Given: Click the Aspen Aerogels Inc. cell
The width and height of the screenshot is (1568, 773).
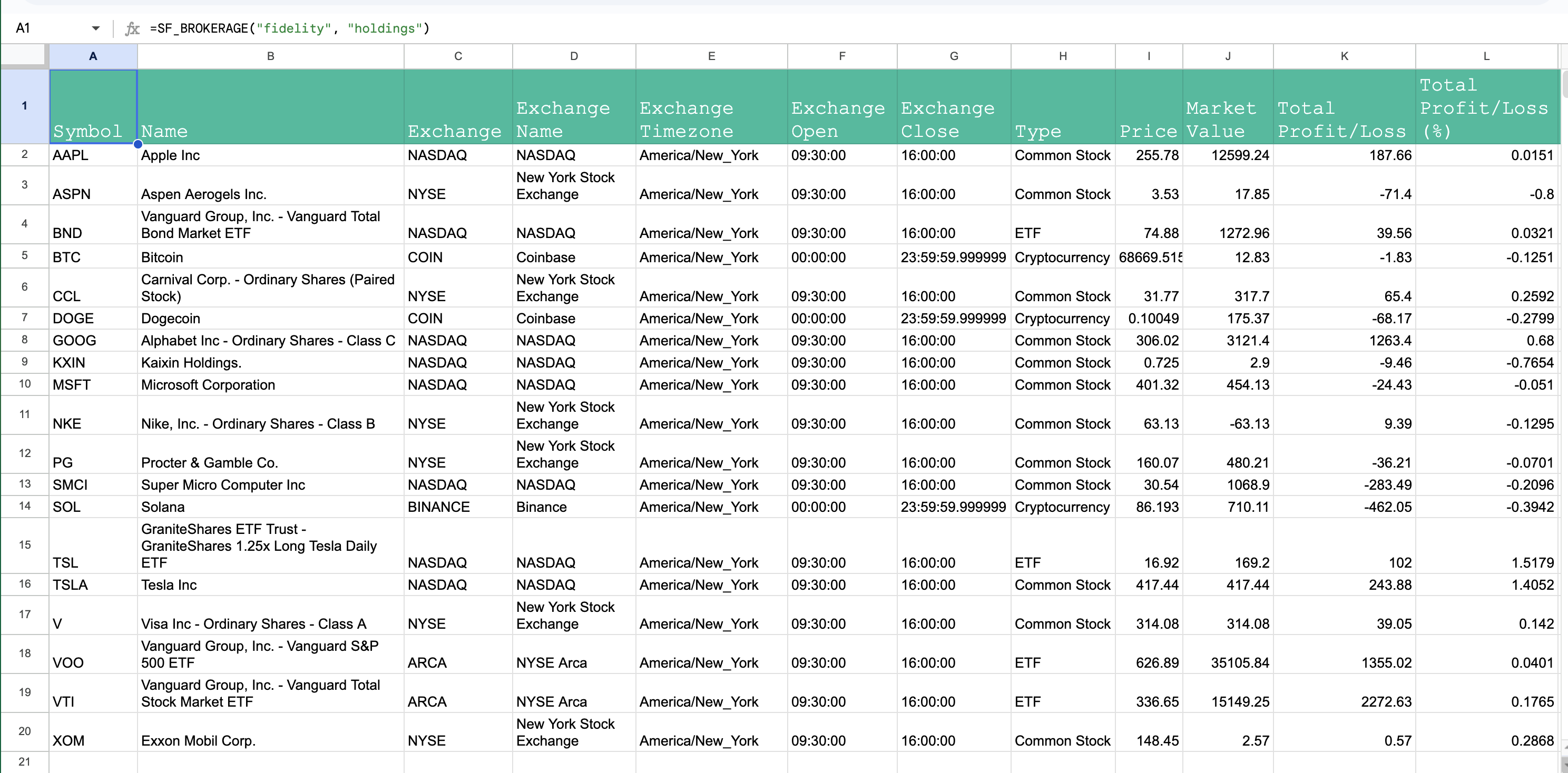Looking at the screenshot, I should [x=270, y=185].
